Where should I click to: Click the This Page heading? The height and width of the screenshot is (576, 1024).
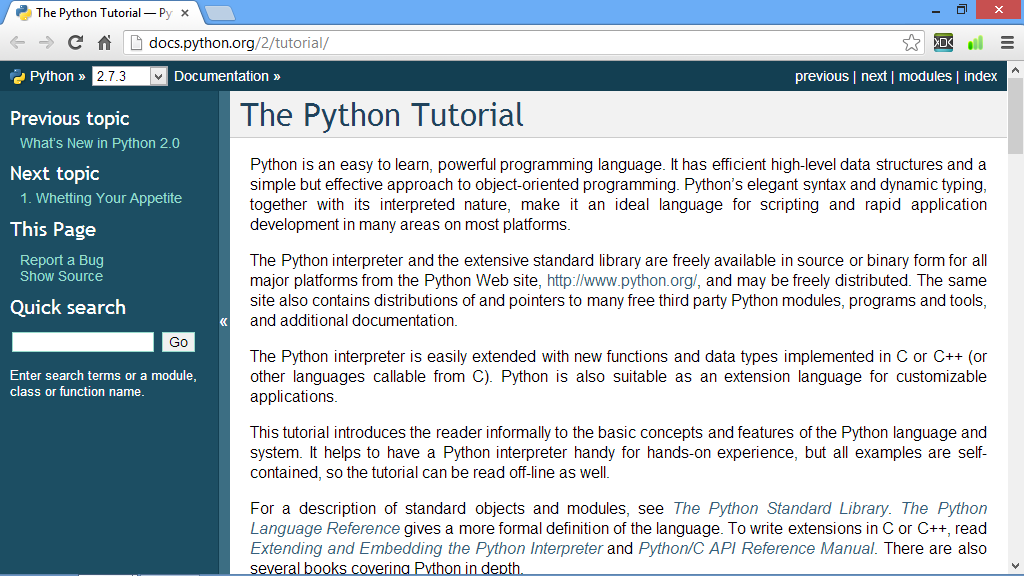pyautogui.click(x=53, y=230)
